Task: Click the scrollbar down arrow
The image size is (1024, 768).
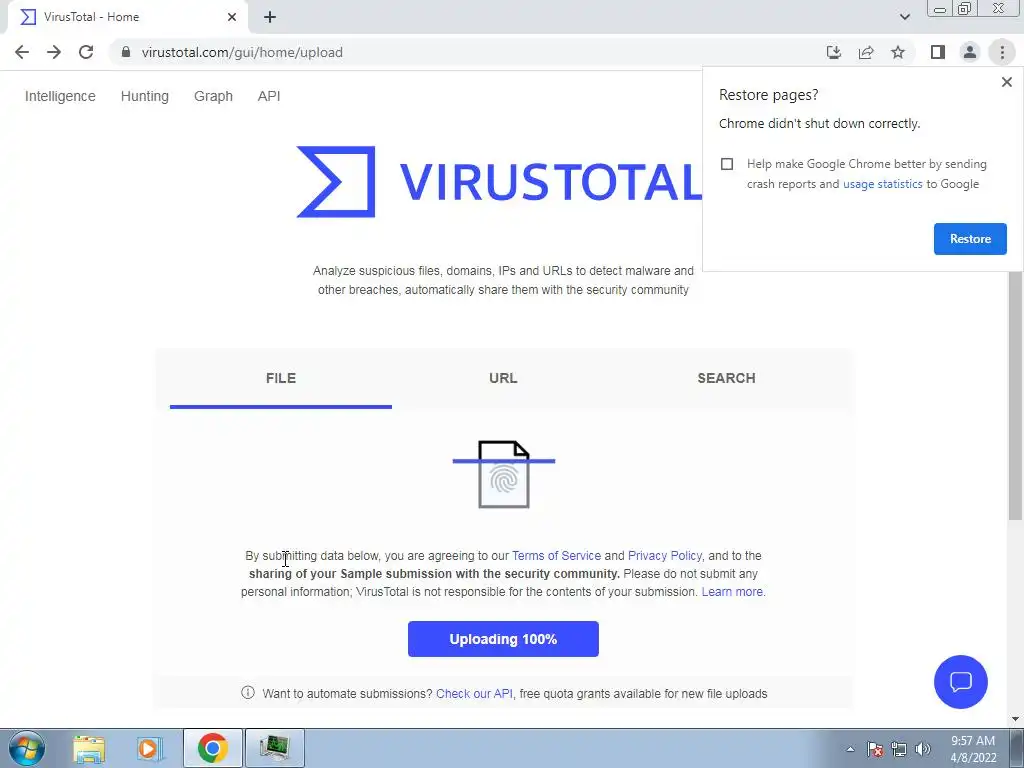Action: 1015,719
